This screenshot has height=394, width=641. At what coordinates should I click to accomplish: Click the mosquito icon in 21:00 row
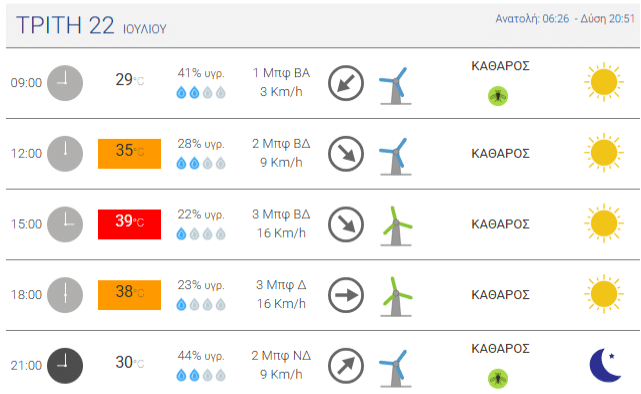[498, 378]
